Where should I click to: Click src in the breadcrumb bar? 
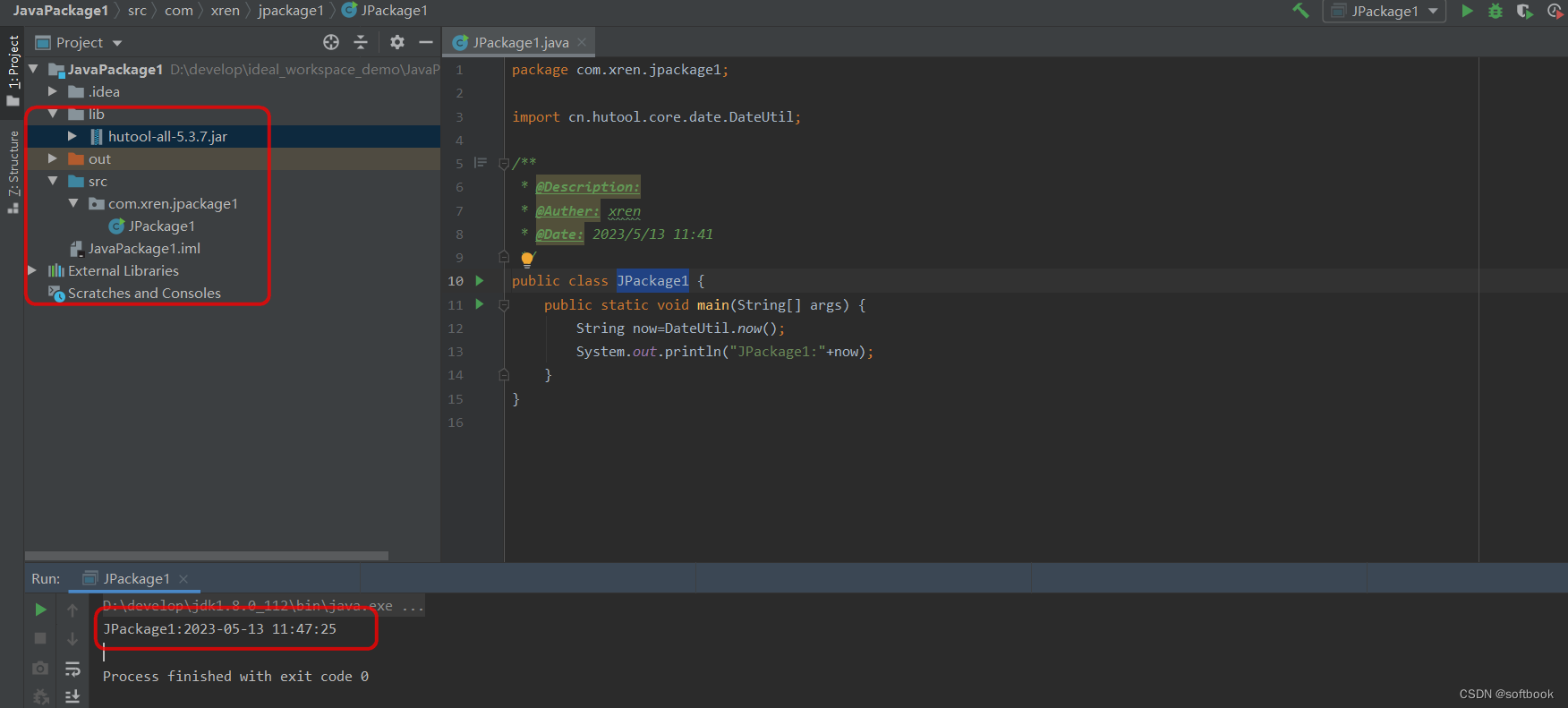[x=137, y=11]
